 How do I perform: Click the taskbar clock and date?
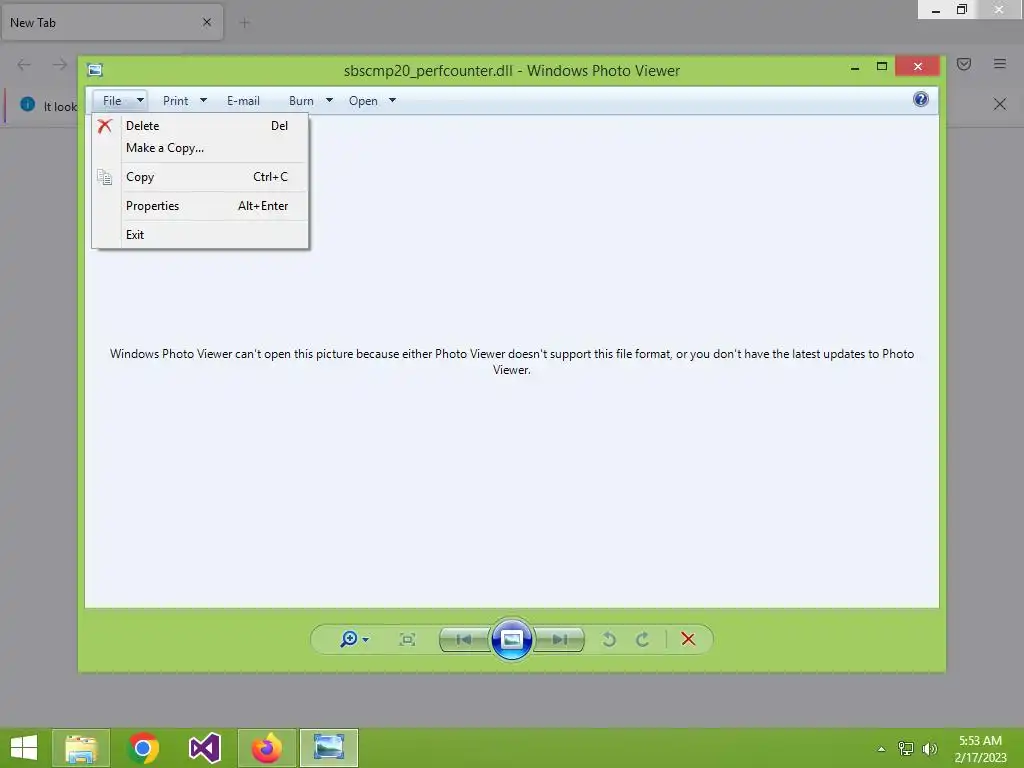[x=980, y=749]
